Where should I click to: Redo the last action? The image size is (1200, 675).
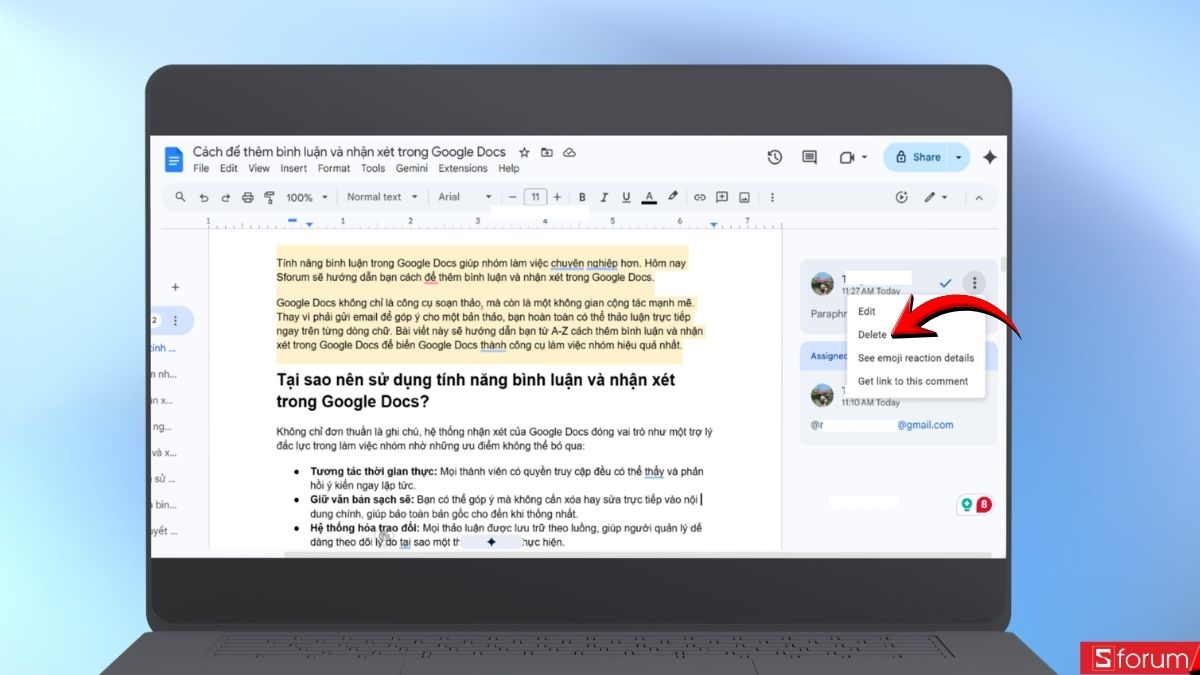(x=226, y=197)
